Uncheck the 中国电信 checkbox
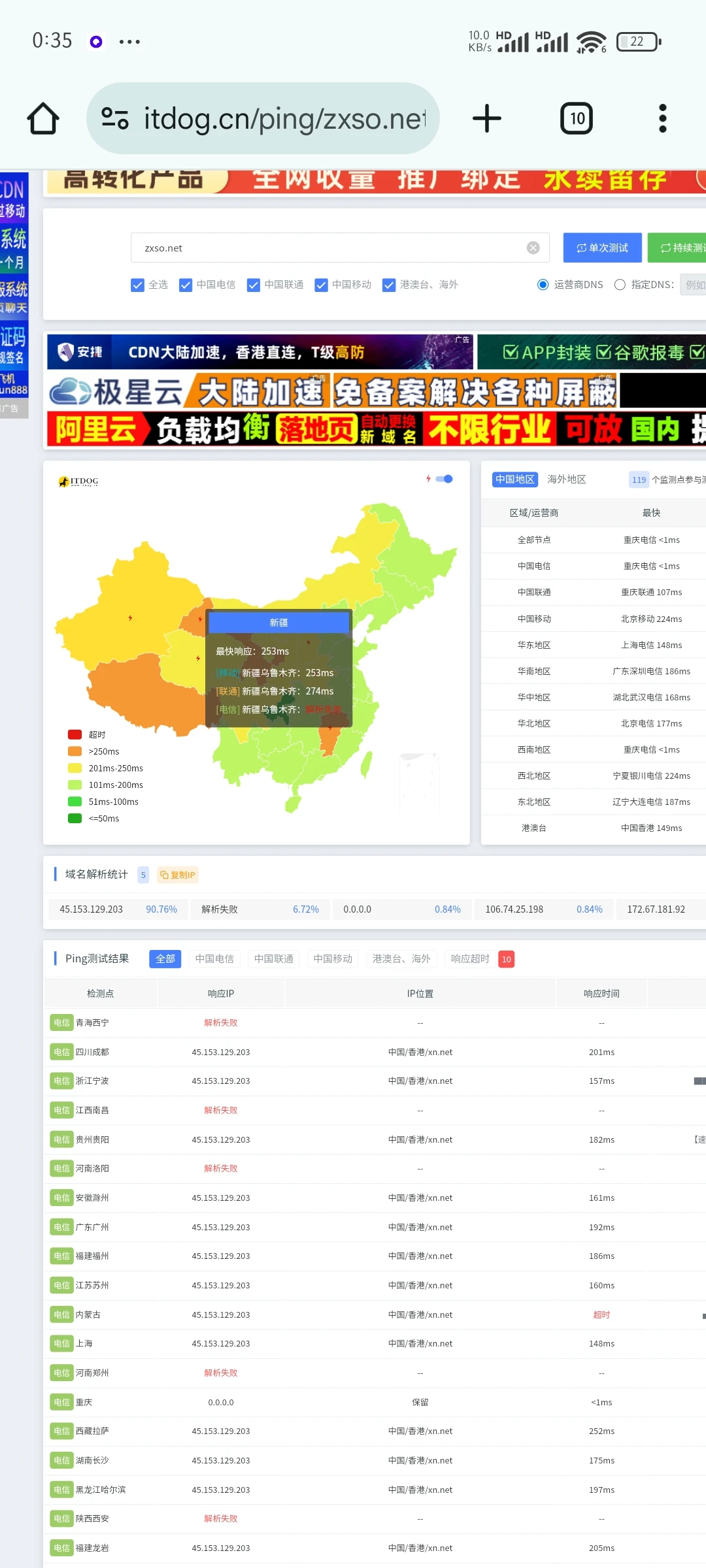Image resolution: width=706 pixels, height=1568 pixels. coord(186,285)
